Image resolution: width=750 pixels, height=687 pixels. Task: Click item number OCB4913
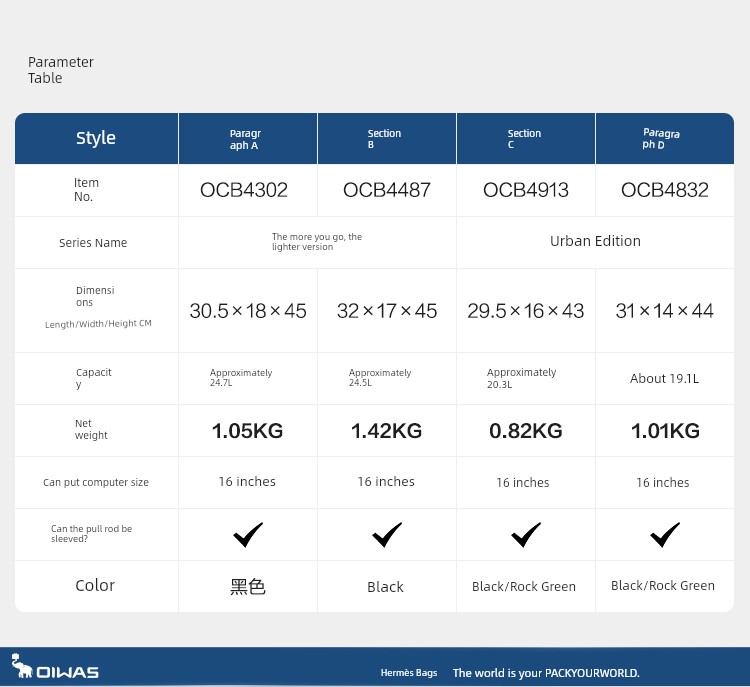pos(525,190)
